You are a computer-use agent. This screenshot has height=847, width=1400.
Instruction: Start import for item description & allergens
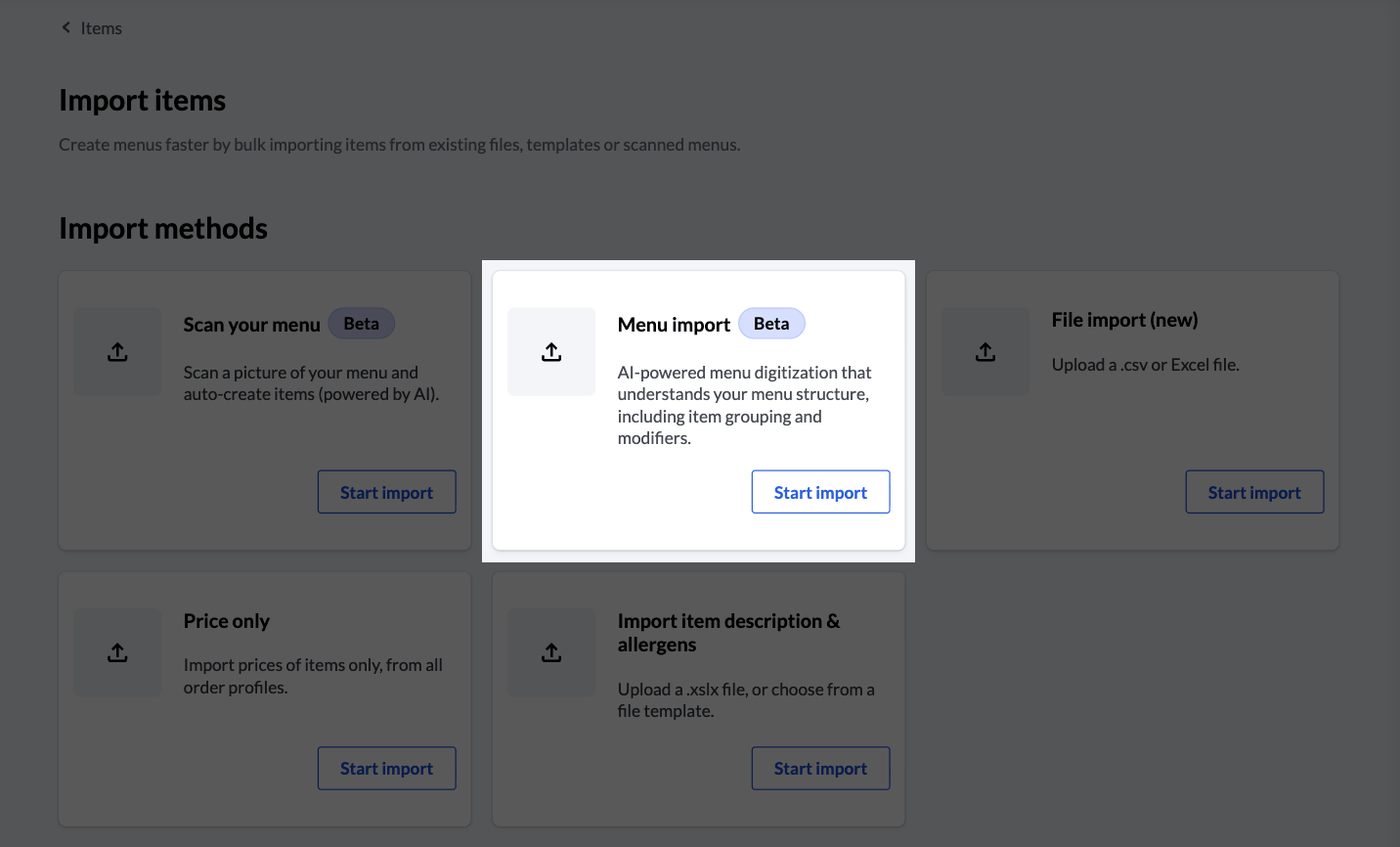820,769
